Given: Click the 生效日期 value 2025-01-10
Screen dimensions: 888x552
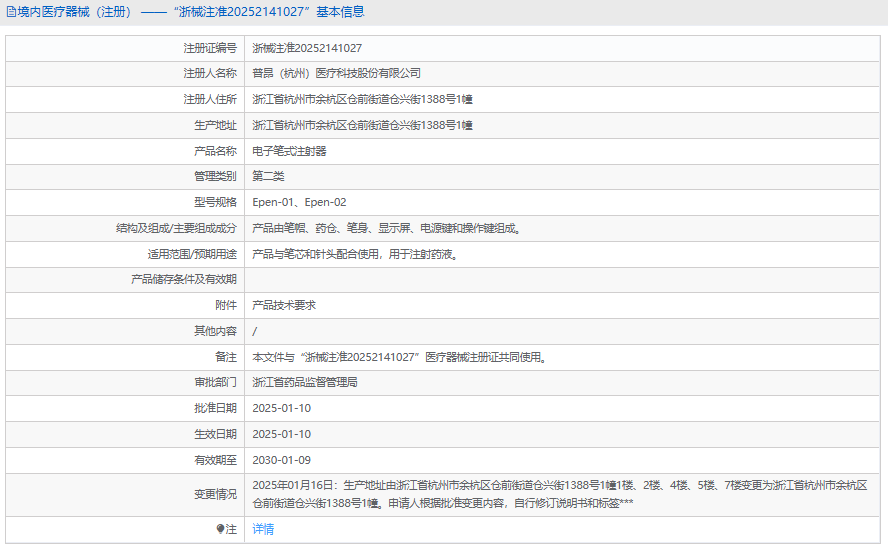Looking at the screenshot, I should click(x=281, y=434).
